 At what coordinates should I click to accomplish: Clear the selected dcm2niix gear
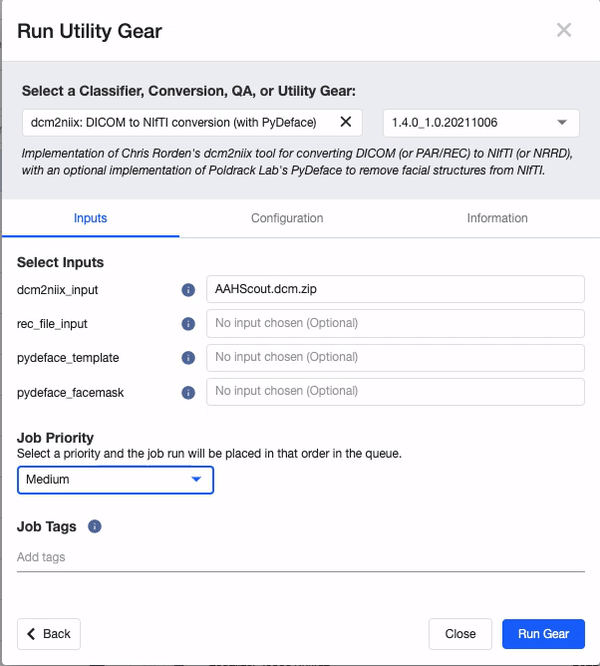click(x=346, y=122)
